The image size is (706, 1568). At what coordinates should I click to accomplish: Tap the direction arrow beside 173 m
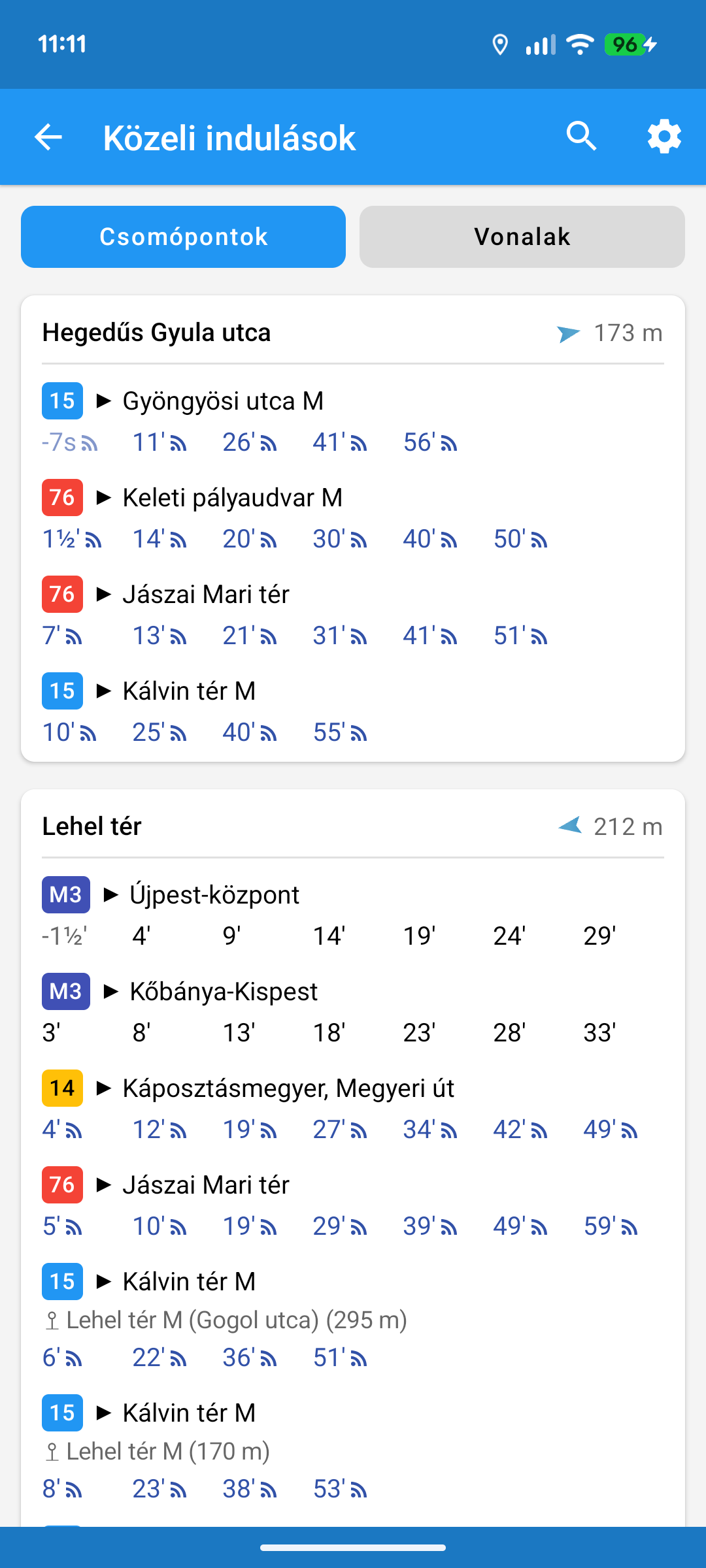tap(568, 334)
